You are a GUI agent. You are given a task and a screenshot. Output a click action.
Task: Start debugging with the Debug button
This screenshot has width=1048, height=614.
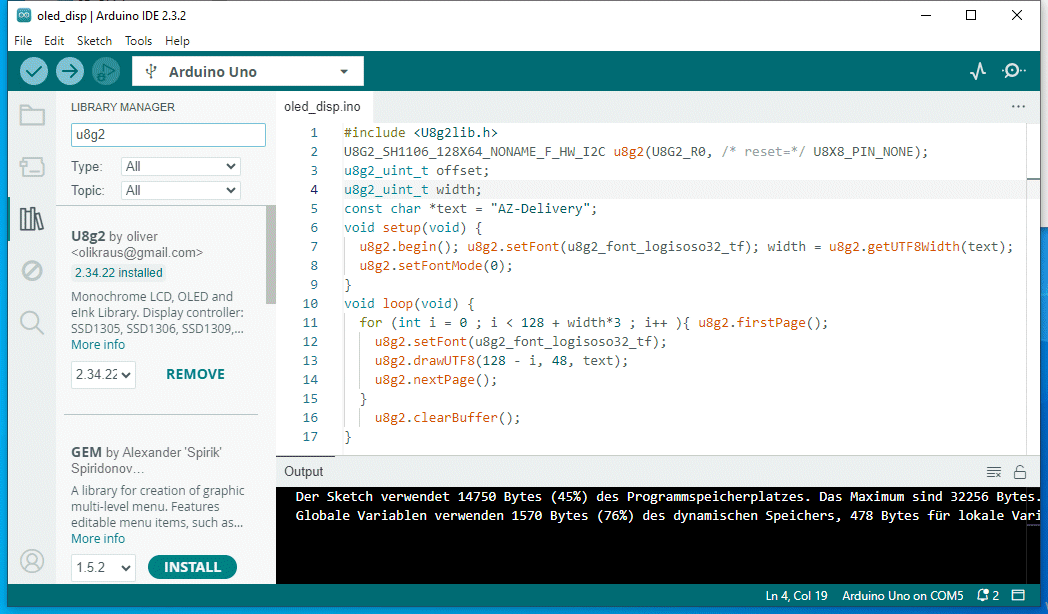(x=106, y=71)
